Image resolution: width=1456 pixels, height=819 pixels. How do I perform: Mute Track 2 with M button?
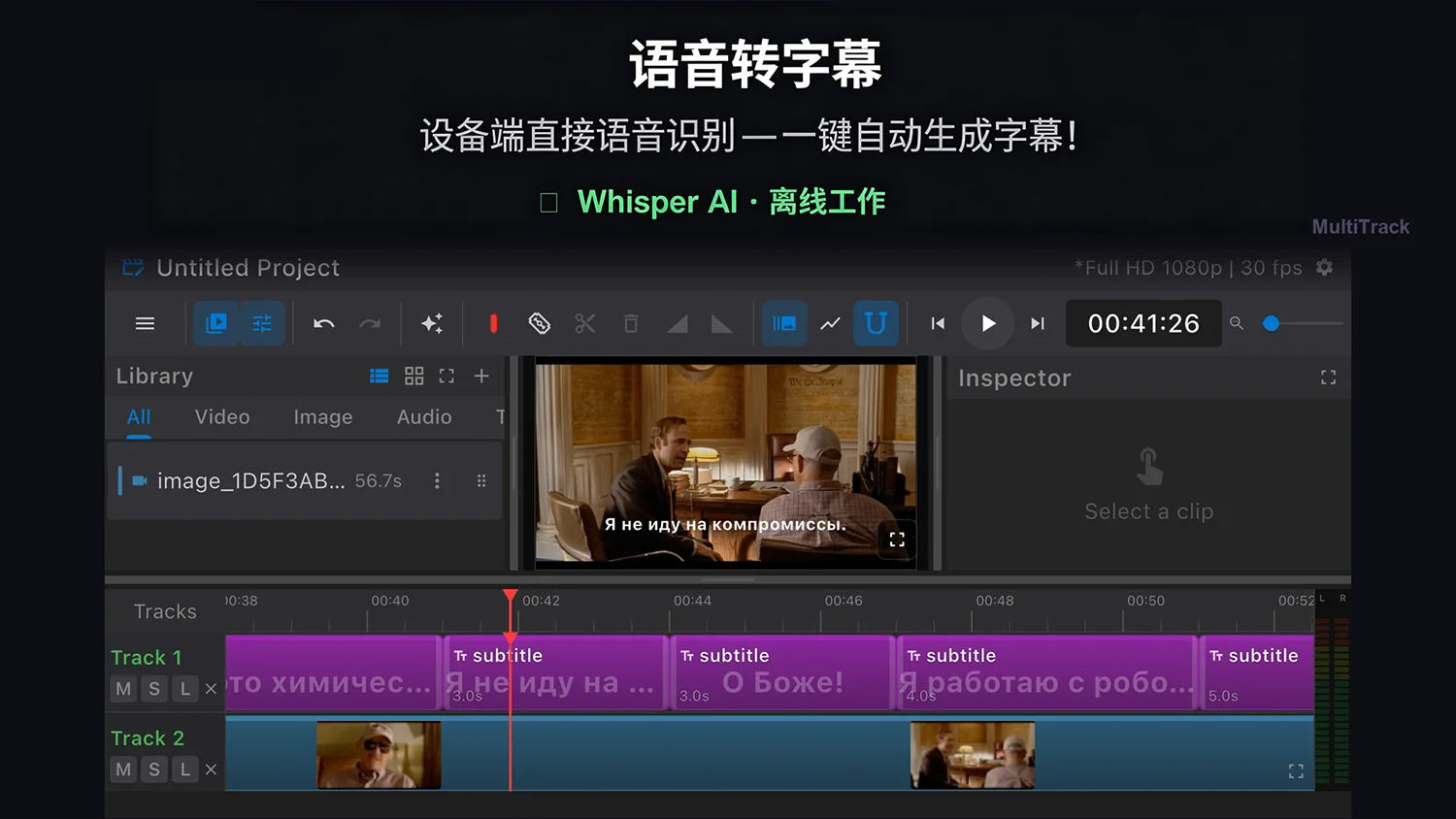coord(123,770)
